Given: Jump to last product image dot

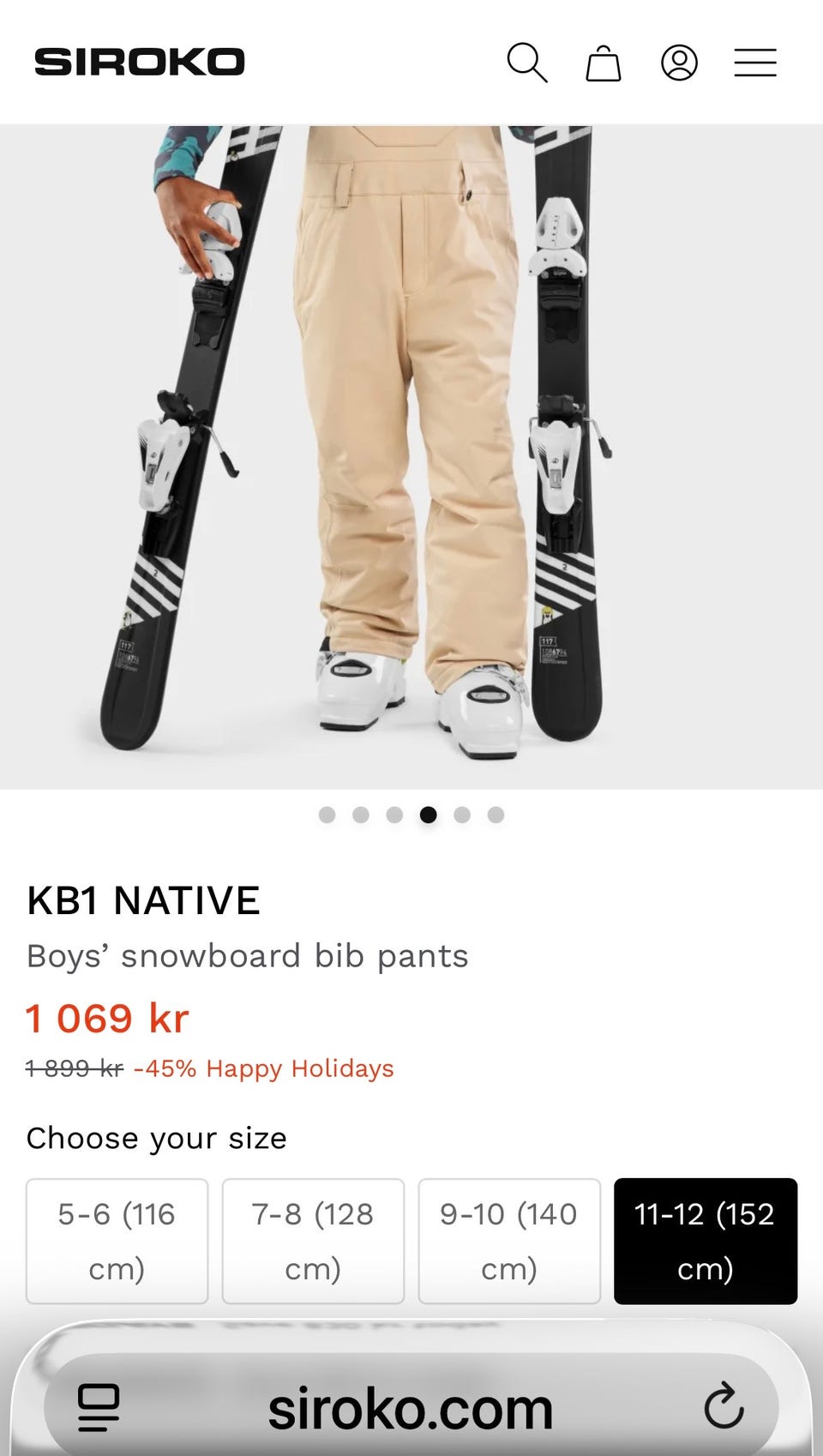Looking at the screenshot, I should click(x=496, y=815).
